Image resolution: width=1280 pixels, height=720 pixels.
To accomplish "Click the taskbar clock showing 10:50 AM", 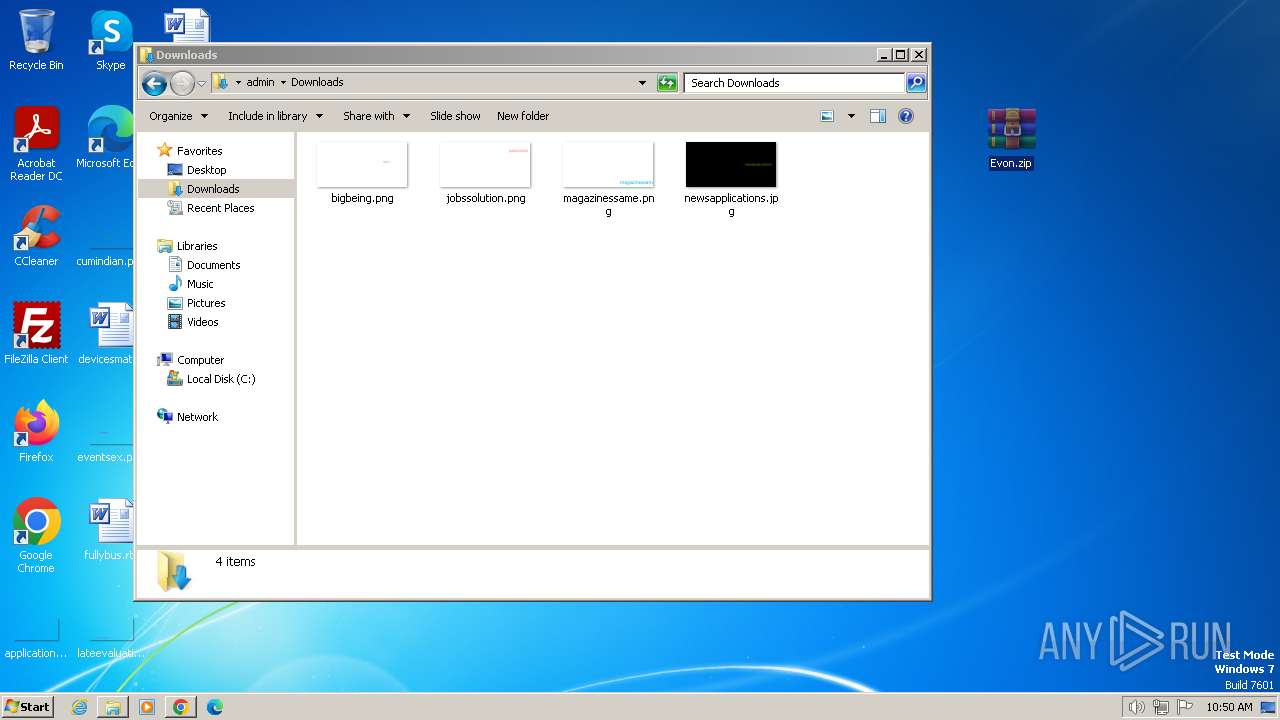I will tap(1229, 707).
